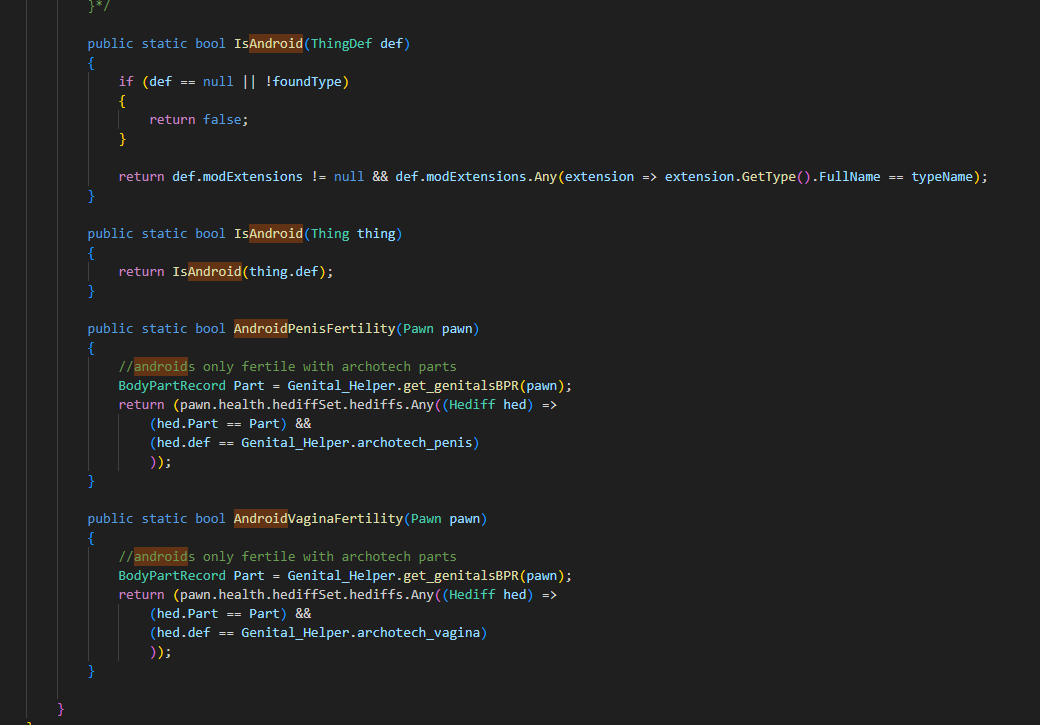This screenshot has height=725, width=1040.
Task: Click the Pawn parameter type of AndroidPenisFertility
Action: [x=419, y=328]
